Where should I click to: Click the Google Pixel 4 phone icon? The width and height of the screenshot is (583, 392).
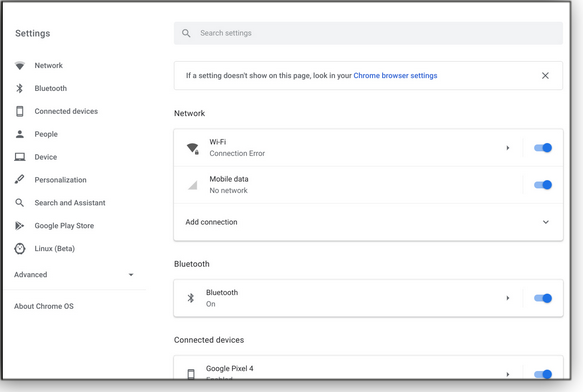(191, 373)
